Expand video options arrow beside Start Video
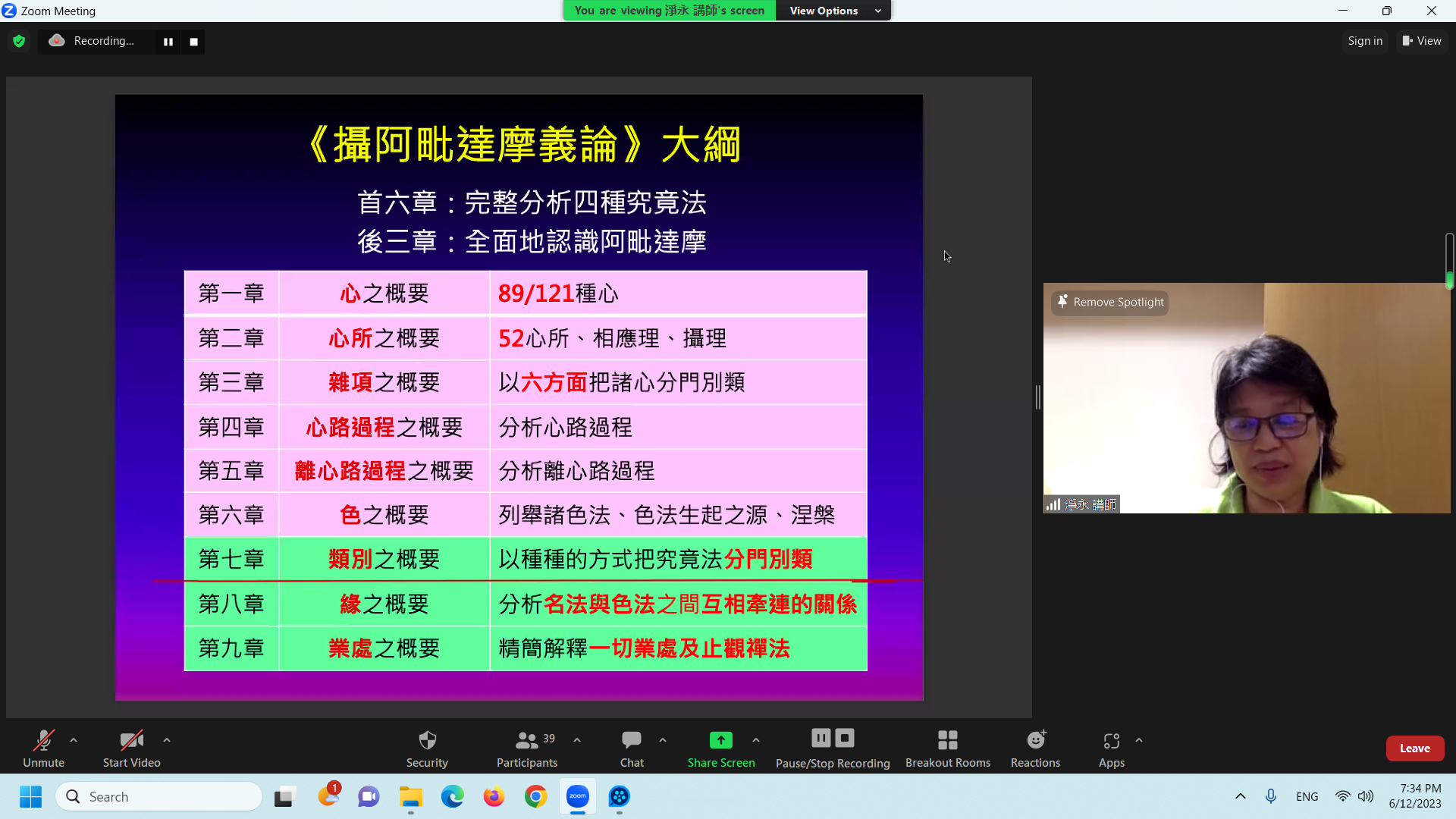The image size is (1456, 819). click(167, 740)
